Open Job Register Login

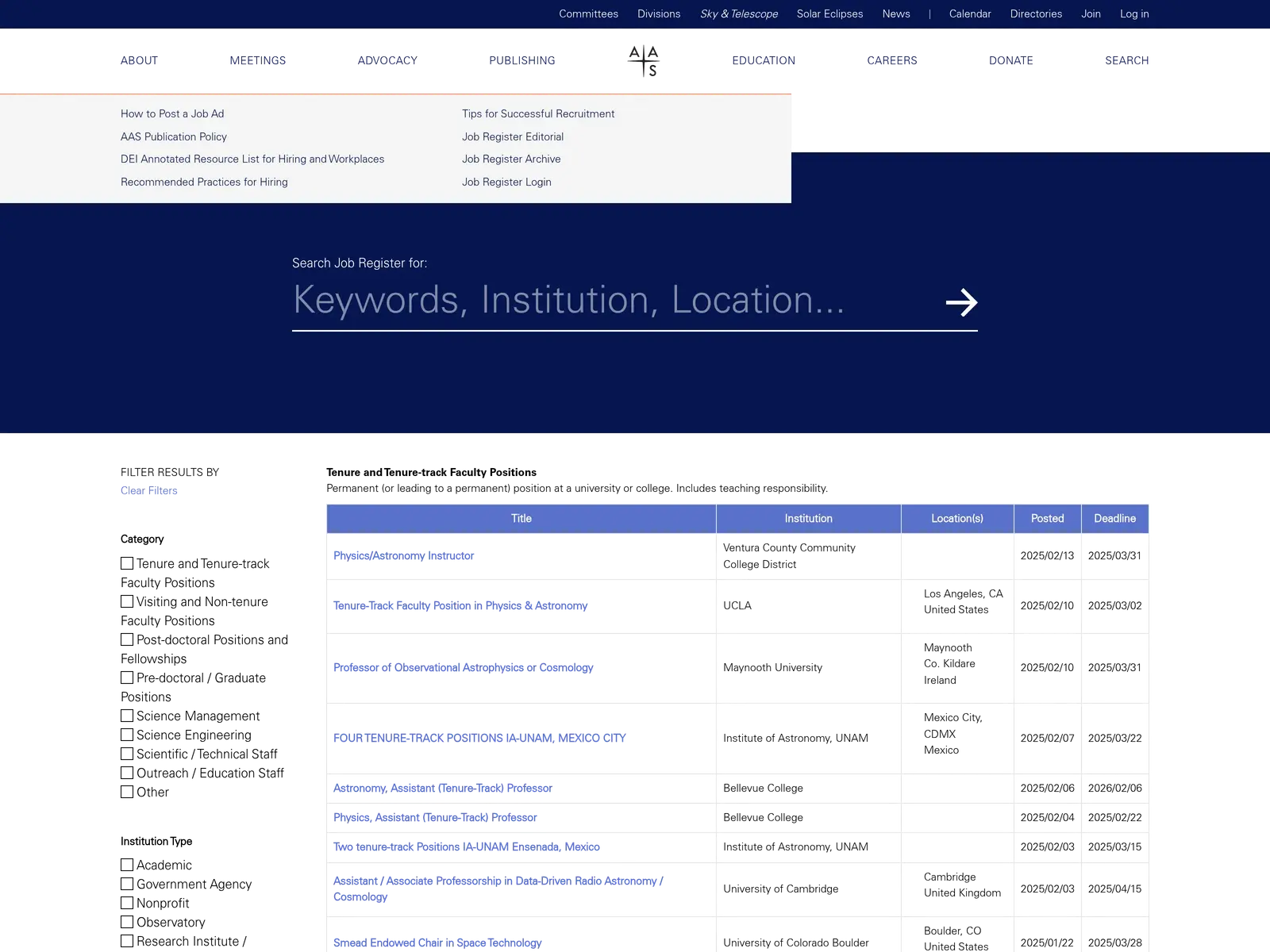coord(506,182)
